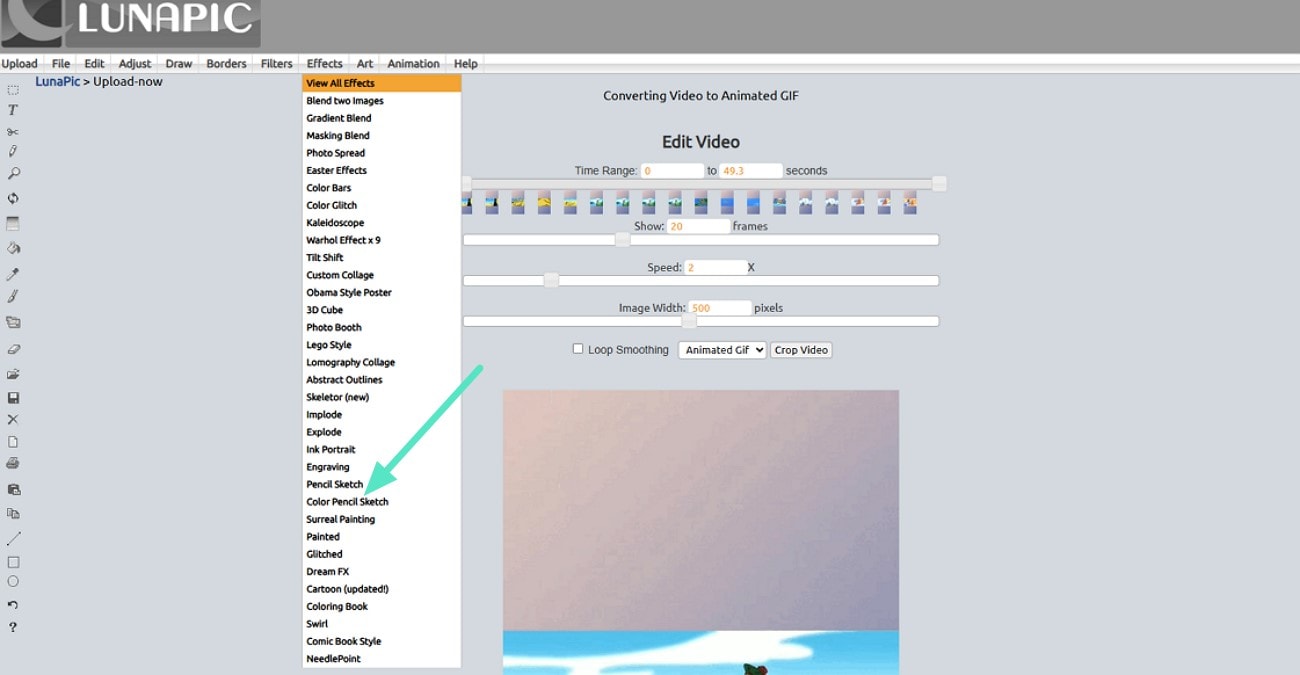Click the rotate arrows tool icon
This screenshot has width=1300, height=675.
[13, 198]
